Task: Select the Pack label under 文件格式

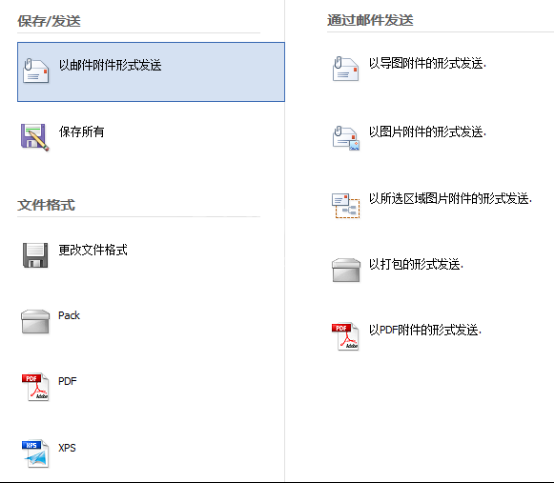Action: point(69,315)
